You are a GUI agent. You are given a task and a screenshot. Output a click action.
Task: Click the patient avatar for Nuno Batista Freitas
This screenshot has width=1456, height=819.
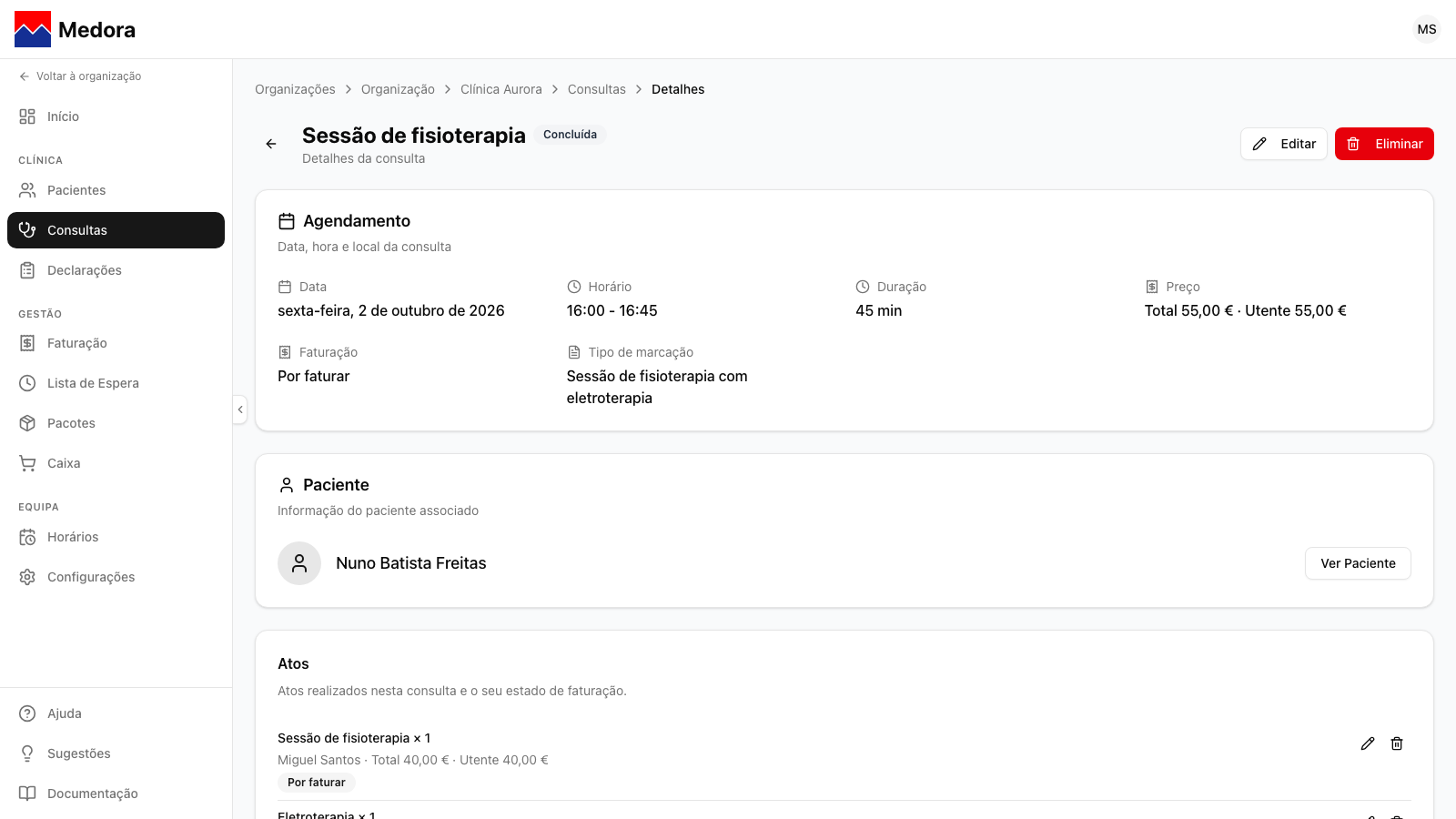tap(299, 563)
